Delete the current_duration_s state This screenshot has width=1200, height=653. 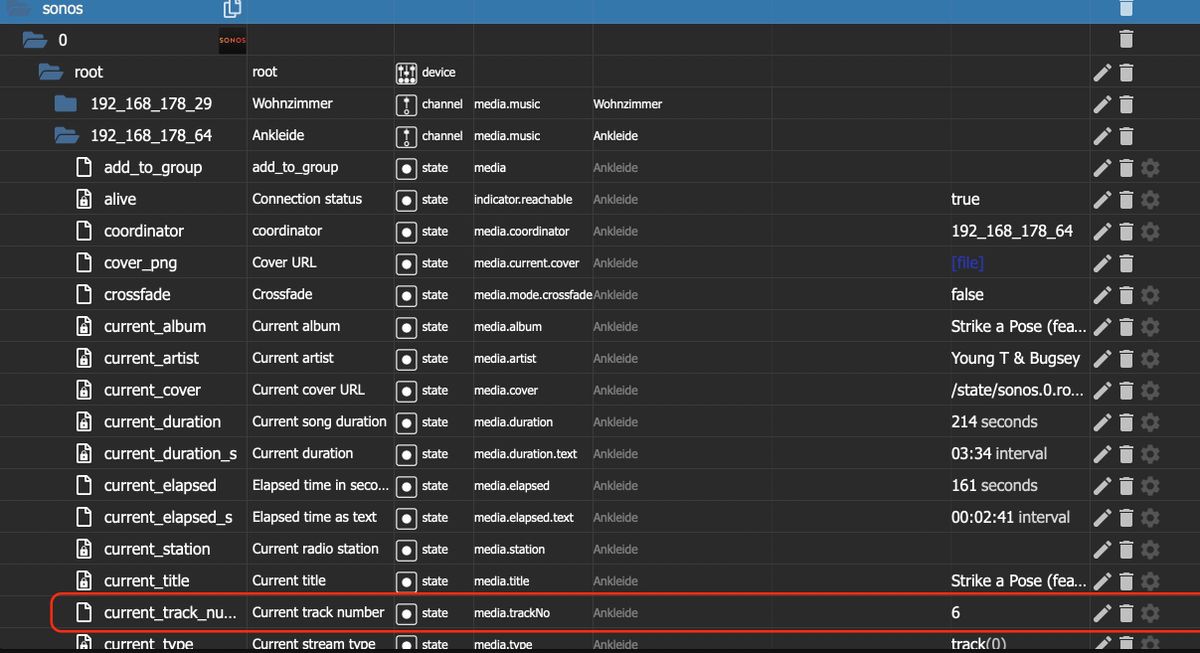coord(1126,454)
